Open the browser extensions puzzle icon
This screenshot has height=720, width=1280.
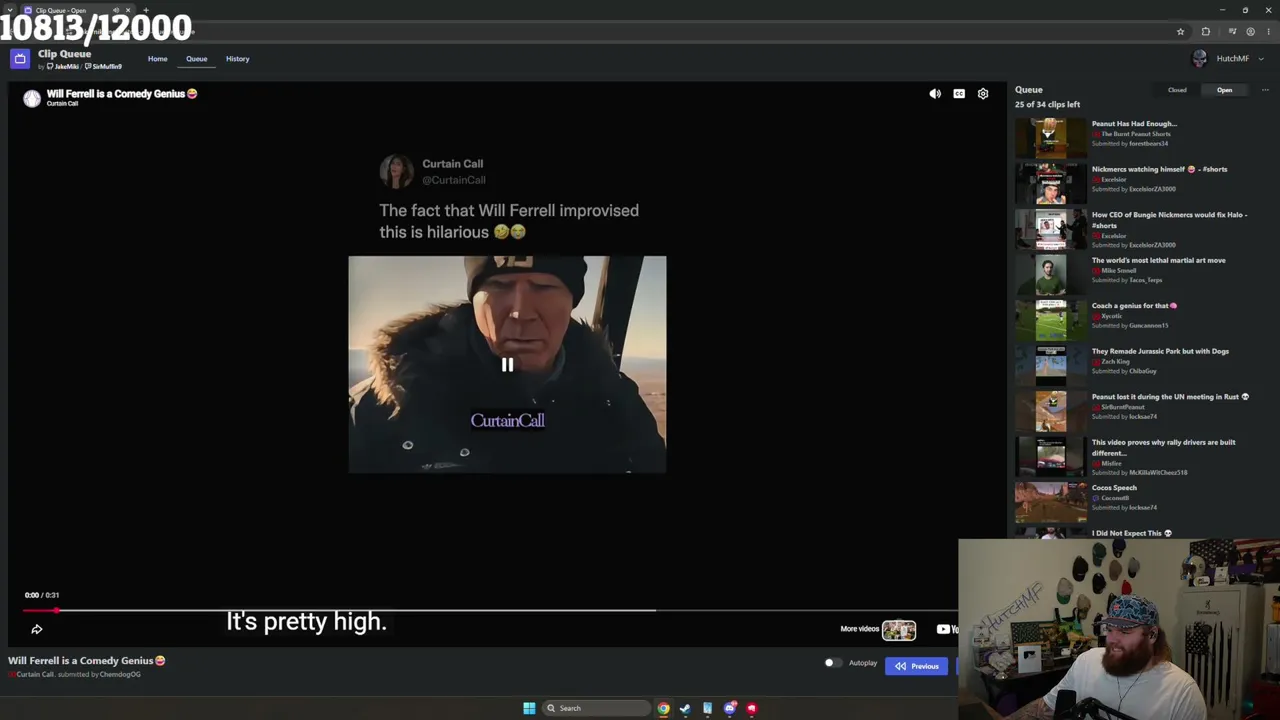(1206, 32)
